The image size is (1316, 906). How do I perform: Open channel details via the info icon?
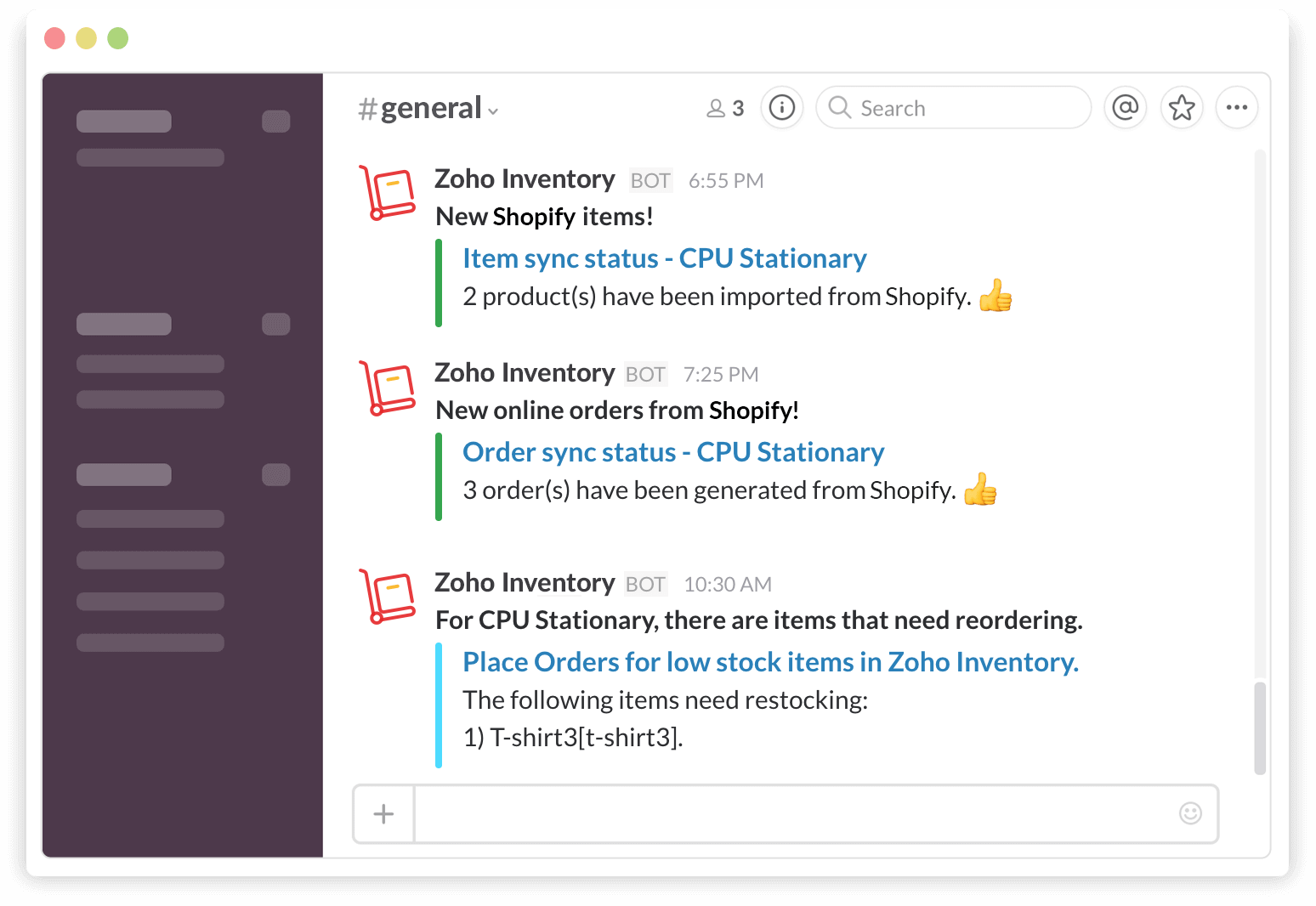tap(781, 107)
